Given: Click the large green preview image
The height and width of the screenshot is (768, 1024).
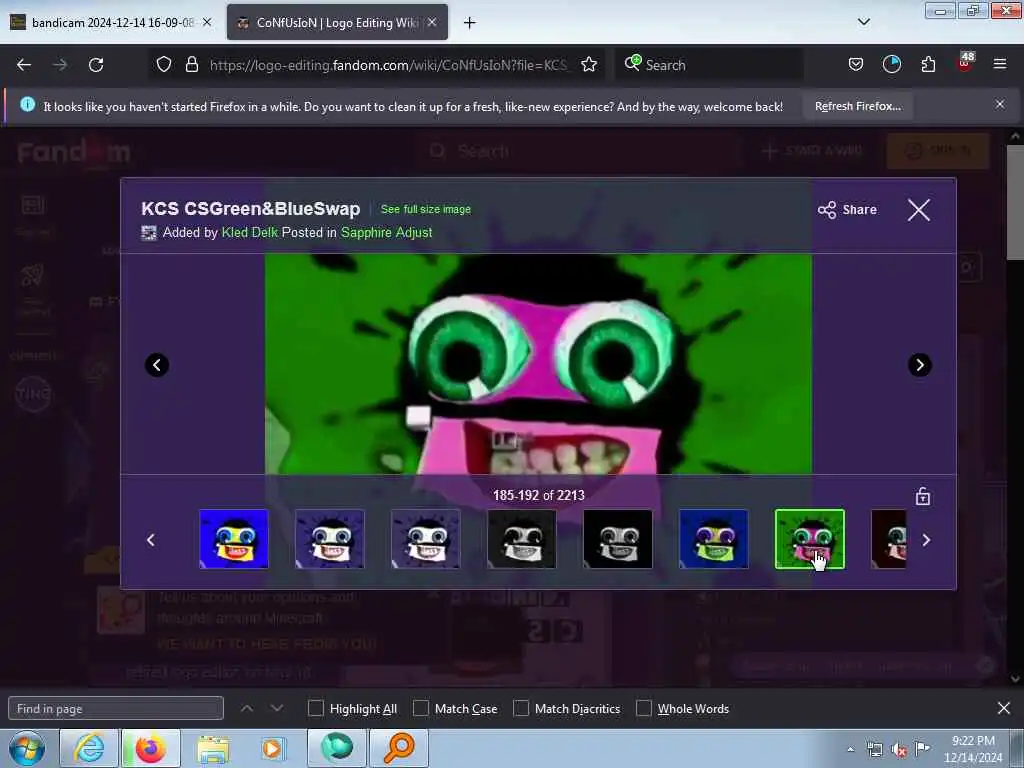Looking at the screenshot, I should pos(539,364).
